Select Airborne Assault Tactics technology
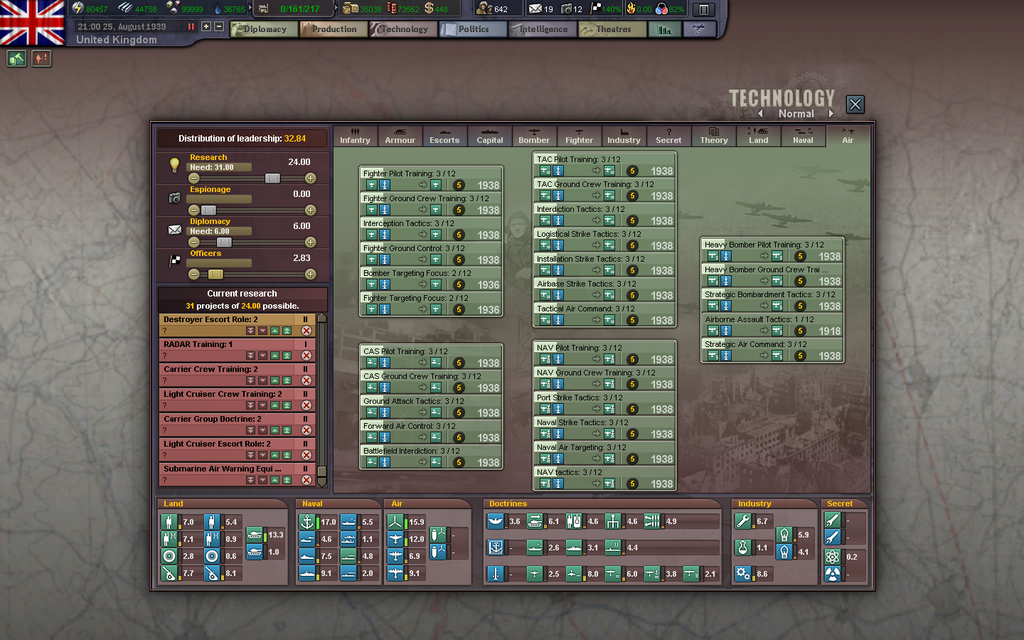Image resolution: width=1024 pixels, height=640 pixels. tap(773, 325)
